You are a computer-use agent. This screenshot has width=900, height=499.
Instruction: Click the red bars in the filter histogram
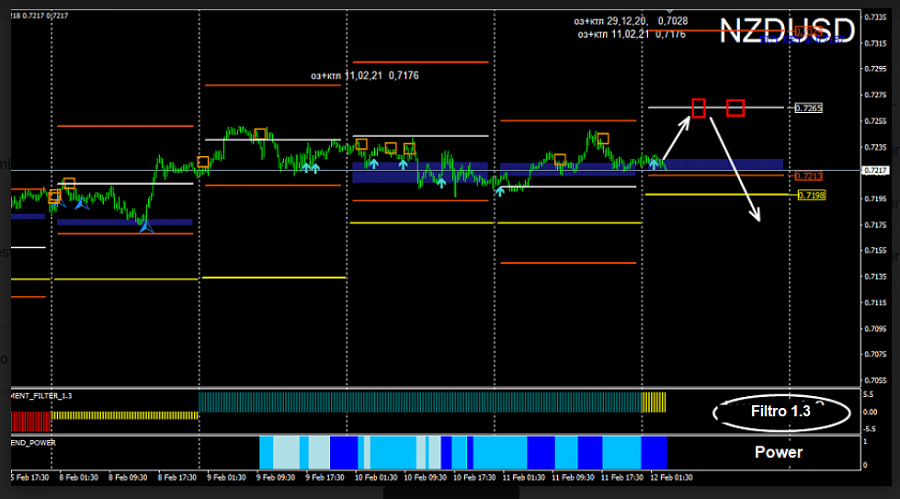[30, 414]
